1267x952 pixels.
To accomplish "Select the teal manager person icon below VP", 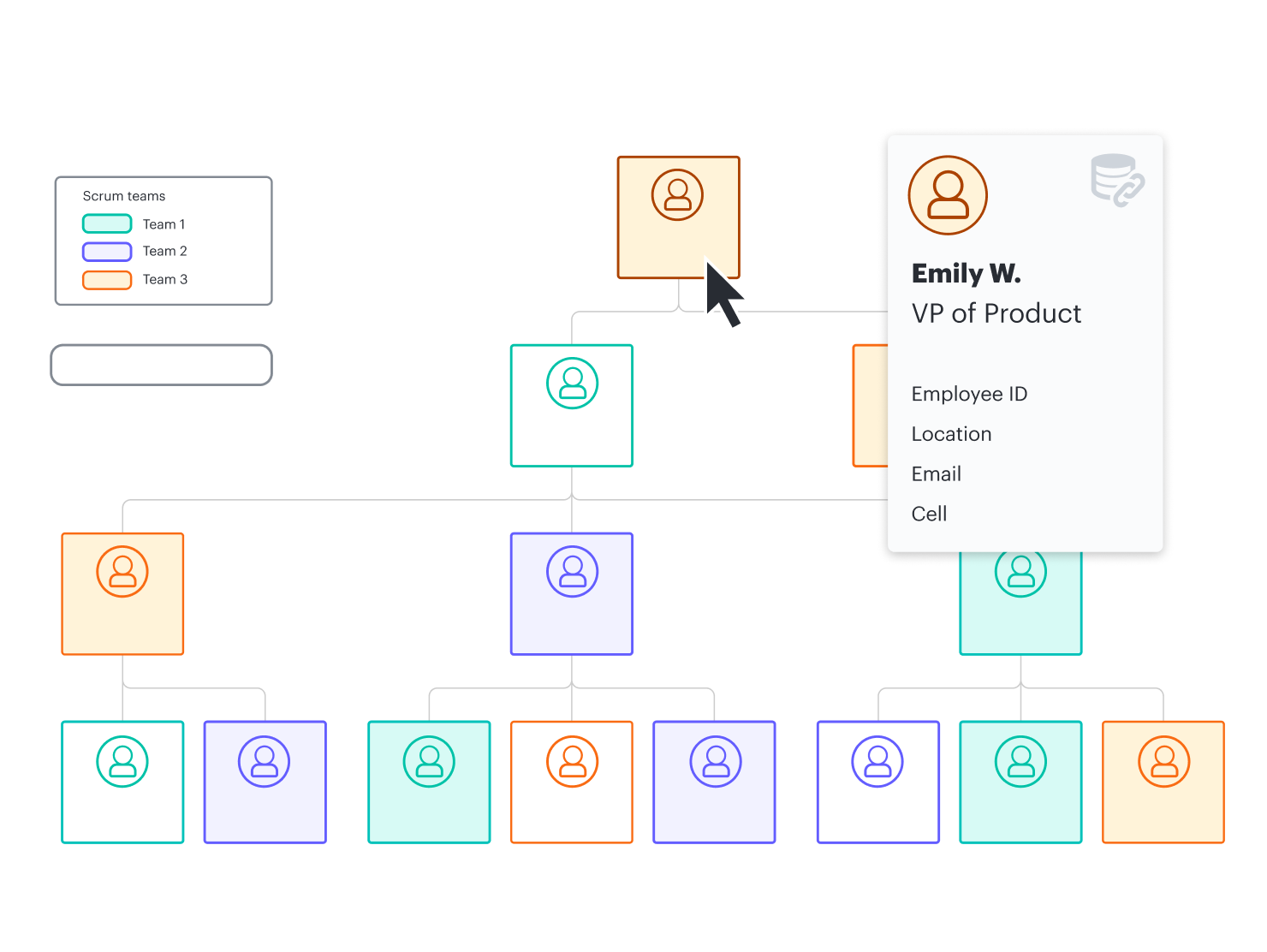I will pos(571,383).
